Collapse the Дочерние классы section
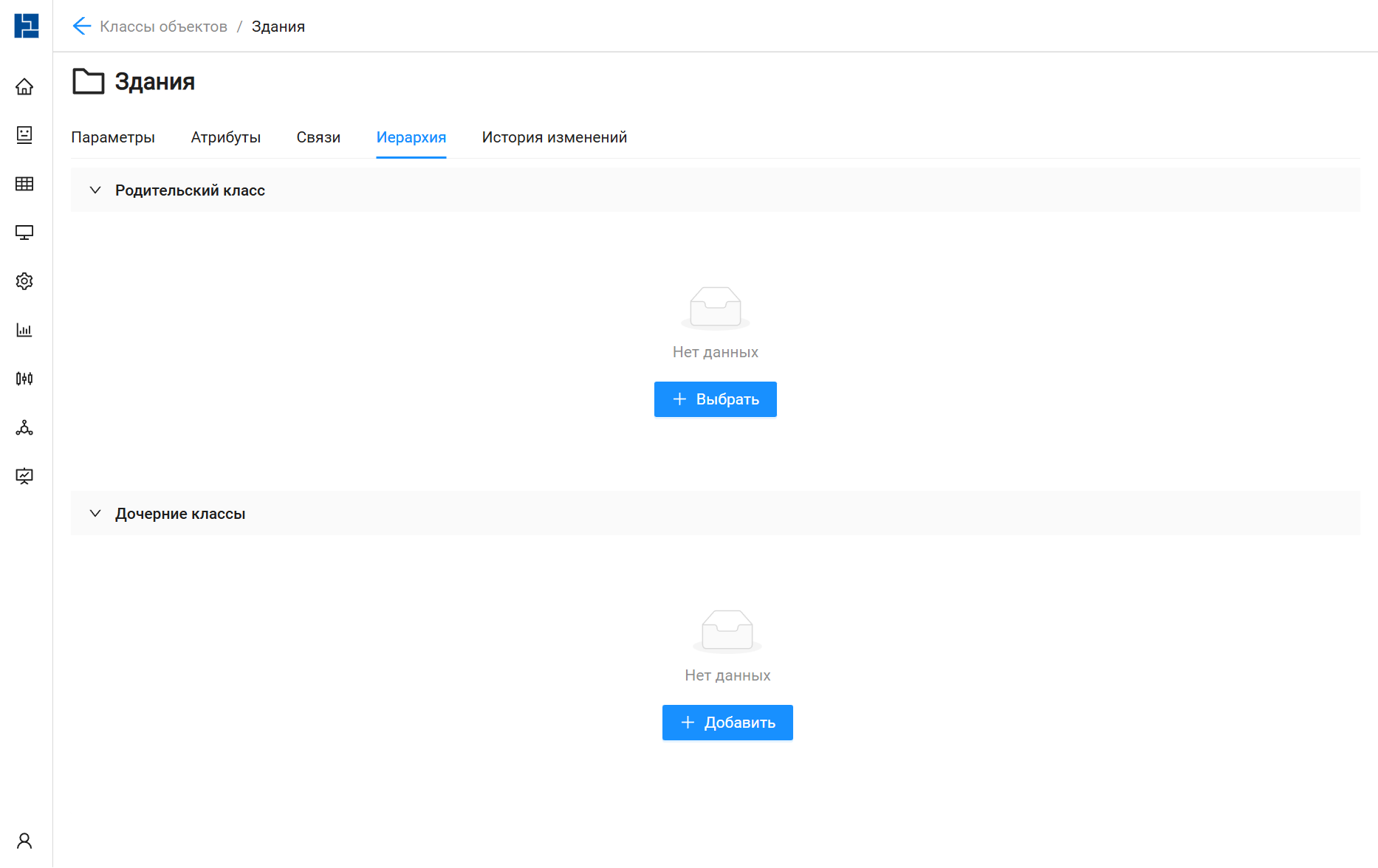This screenshot has width=1378, height=868. click(x=95, y=514)
